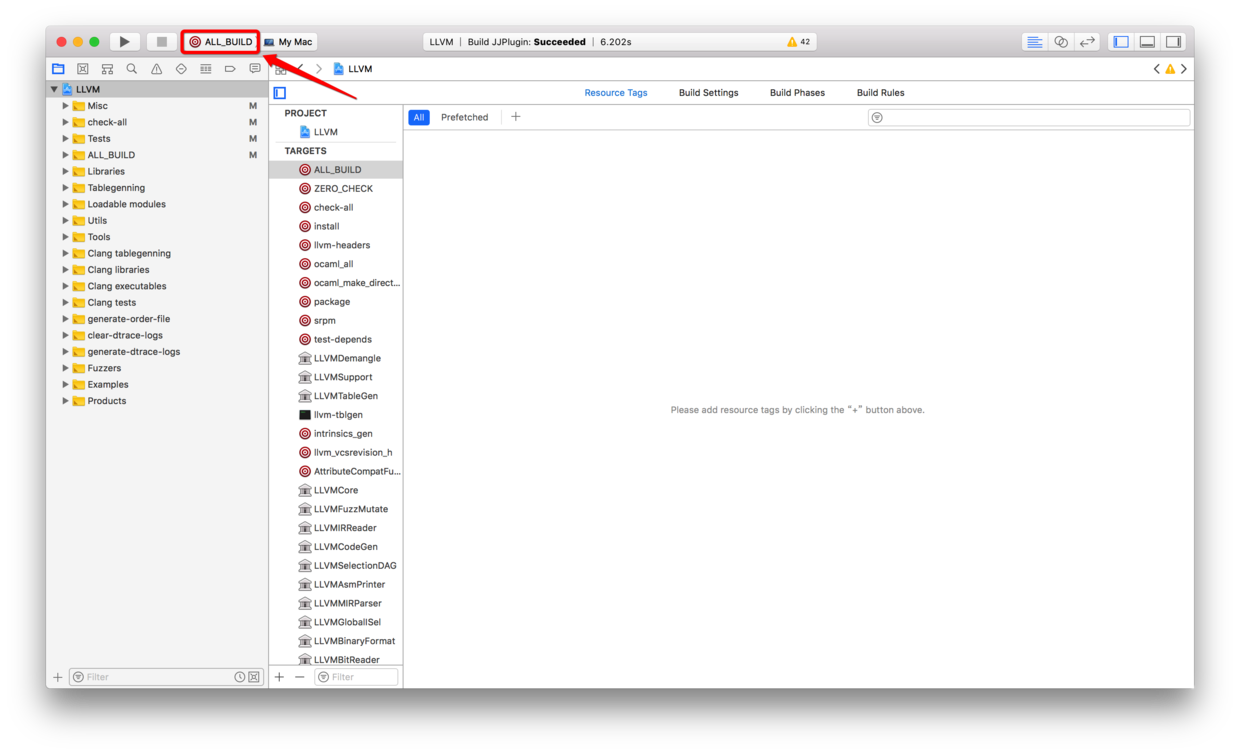Screen dimensions: 1240x754
Task: Select the LLVMCore library target
Action: point(336,490)
